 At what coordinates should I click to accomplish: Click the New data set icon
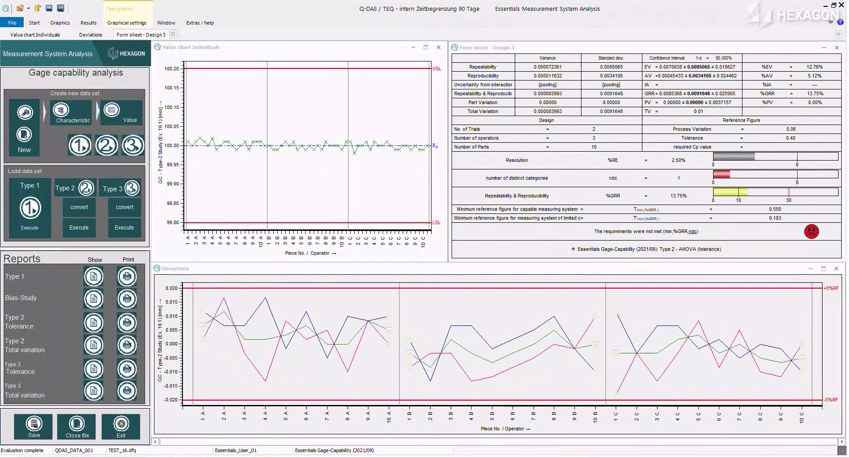tap(24, 134)
